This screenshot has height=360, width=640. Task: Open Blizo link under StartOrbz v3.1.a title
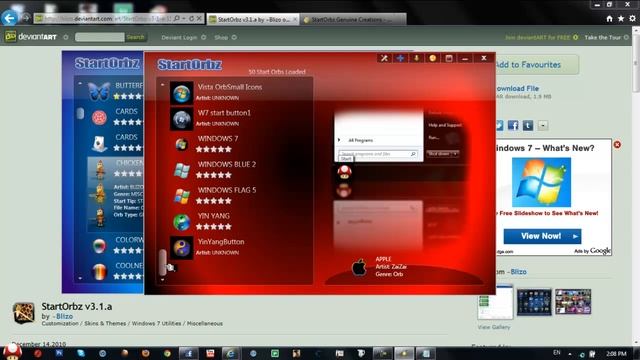point(63,316)
